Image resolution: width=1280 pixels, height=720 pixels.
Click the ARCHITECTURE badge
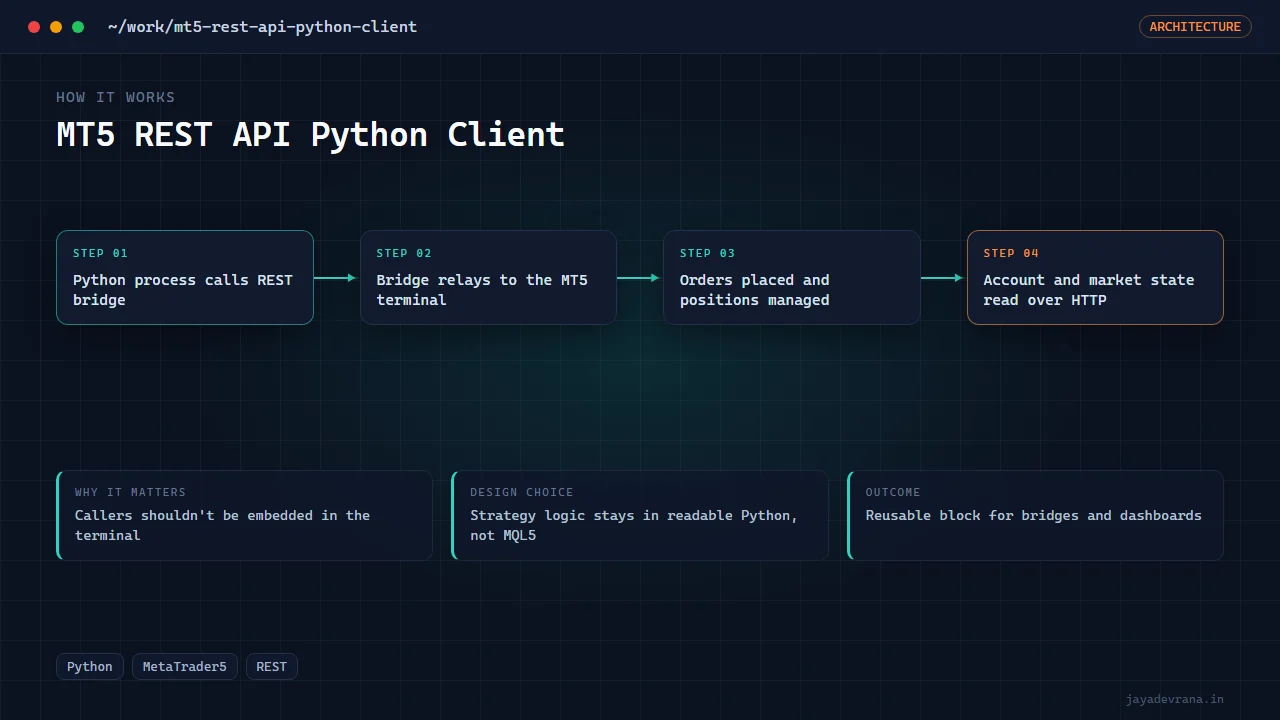coord(1195,27)
